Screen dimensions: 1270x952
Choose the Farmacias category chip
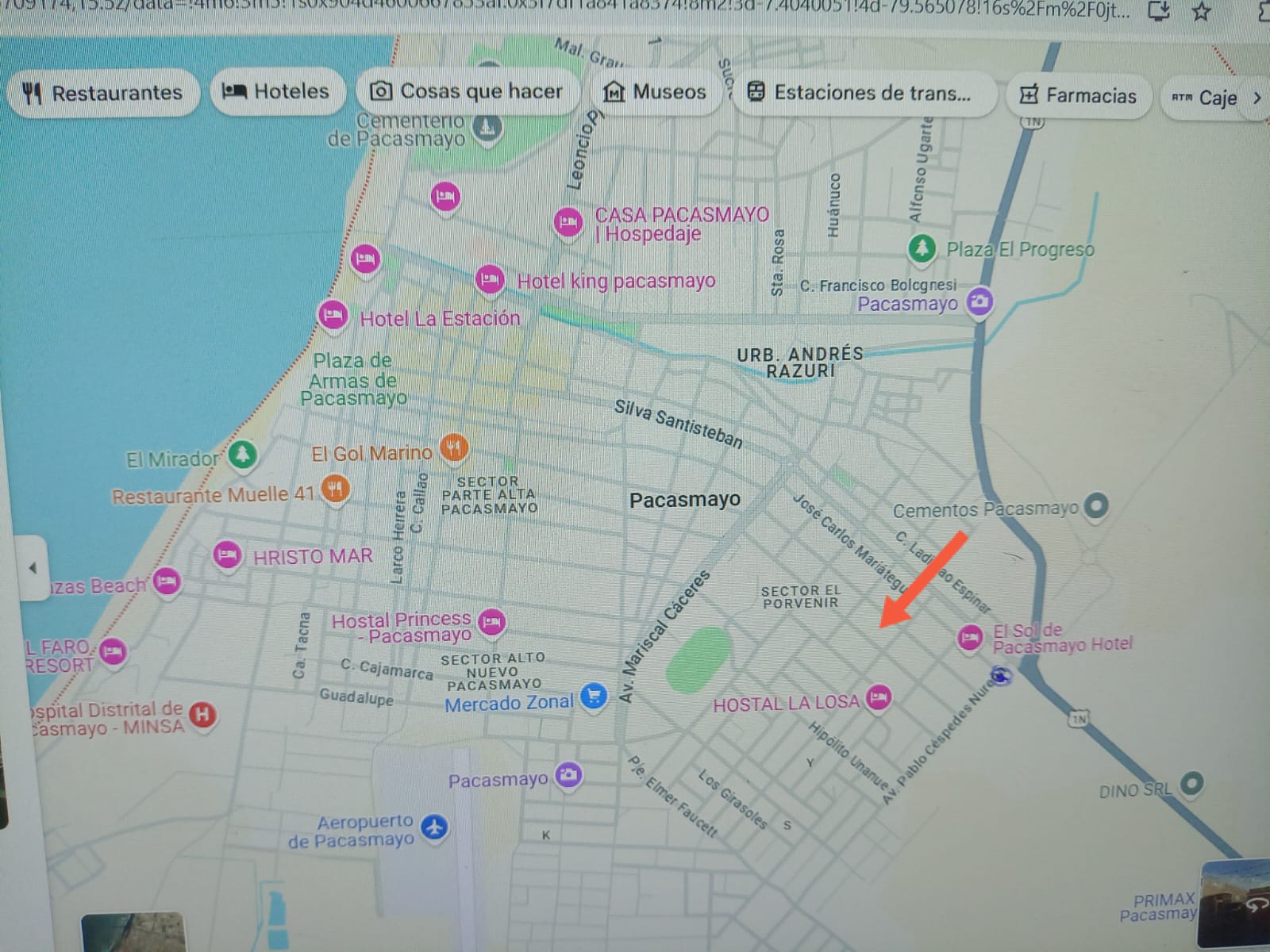(1078, 96)
